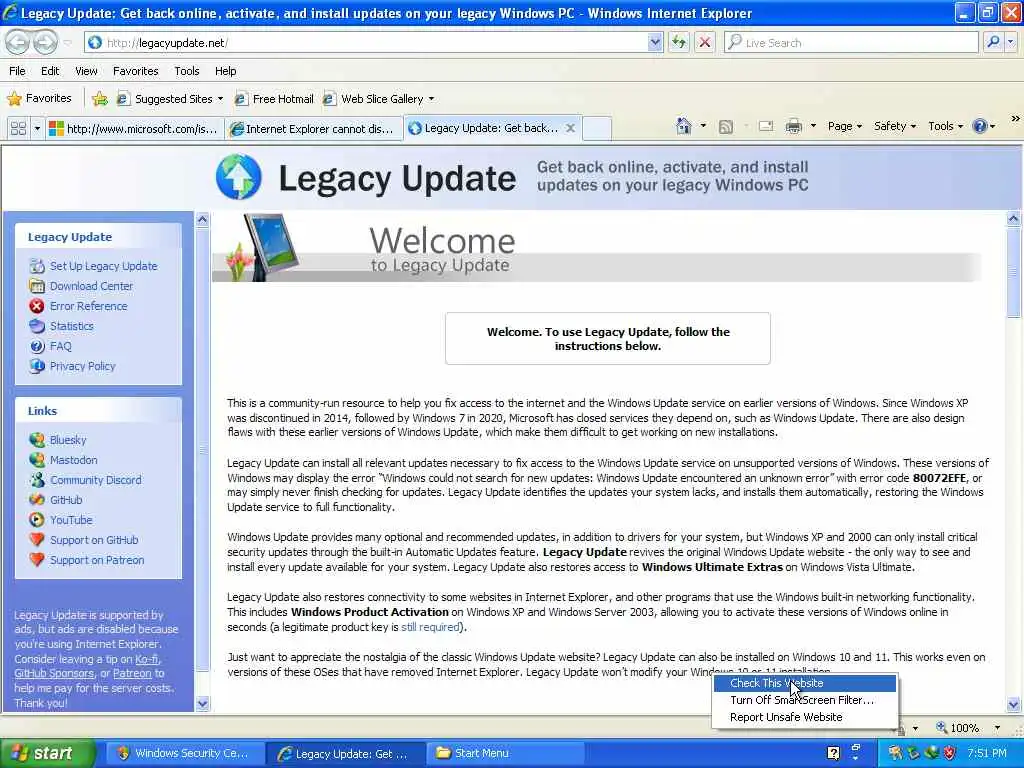Click the Print icon
This screenshot has height=768, width=1024.
click(793, 126)
